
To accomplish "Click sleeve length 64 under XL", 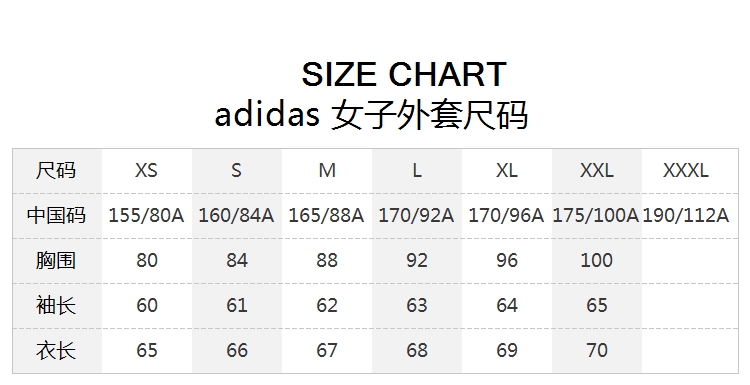I will point(507,305).
